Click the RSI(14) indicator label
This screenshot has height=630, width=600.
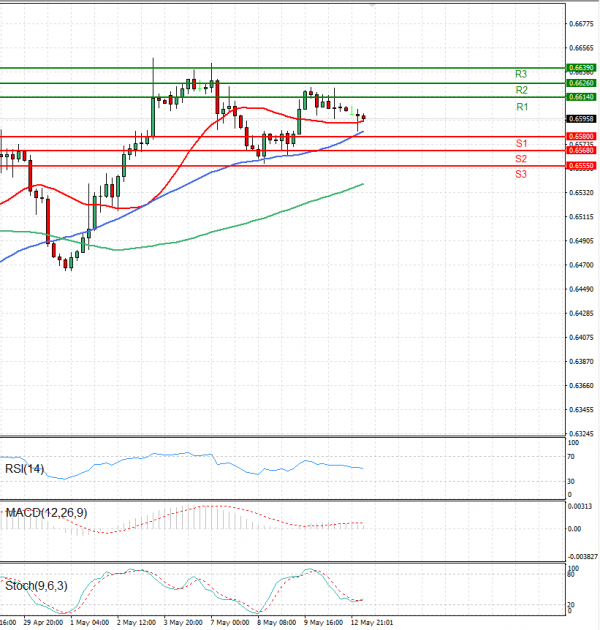tap(24, 469)
